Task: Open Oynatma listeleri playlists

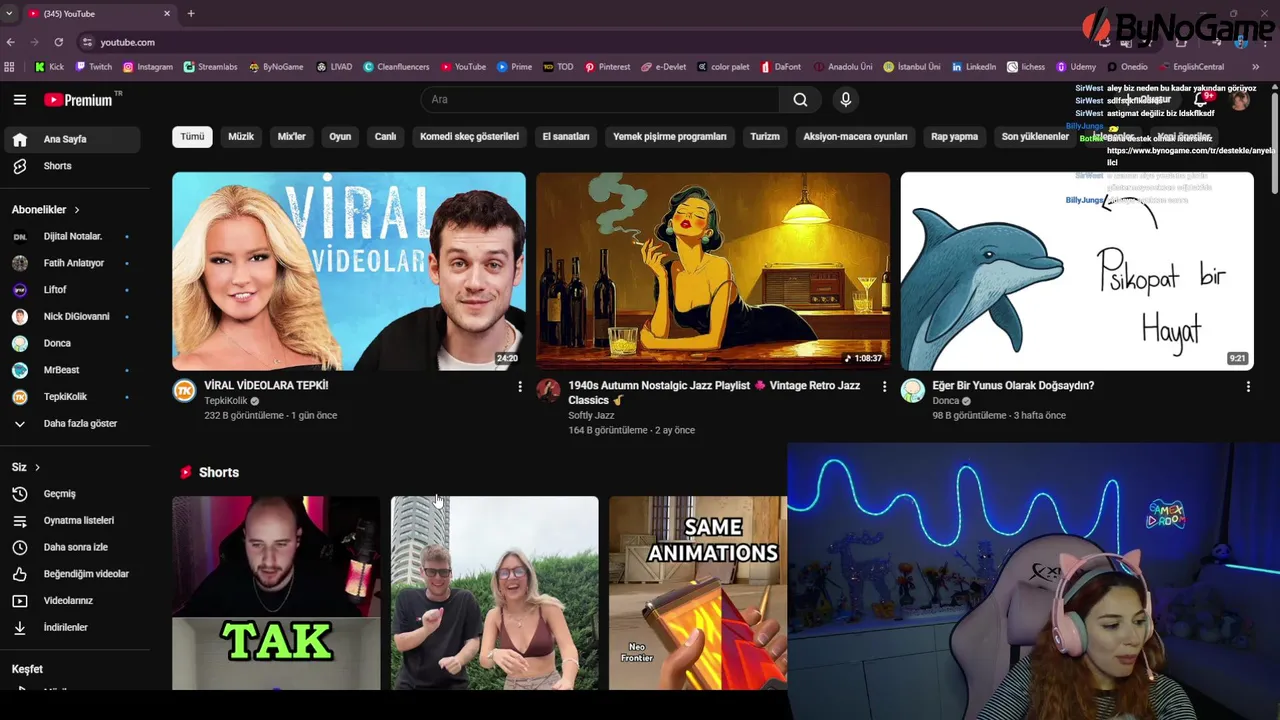Action: click(x=72, y=520)
